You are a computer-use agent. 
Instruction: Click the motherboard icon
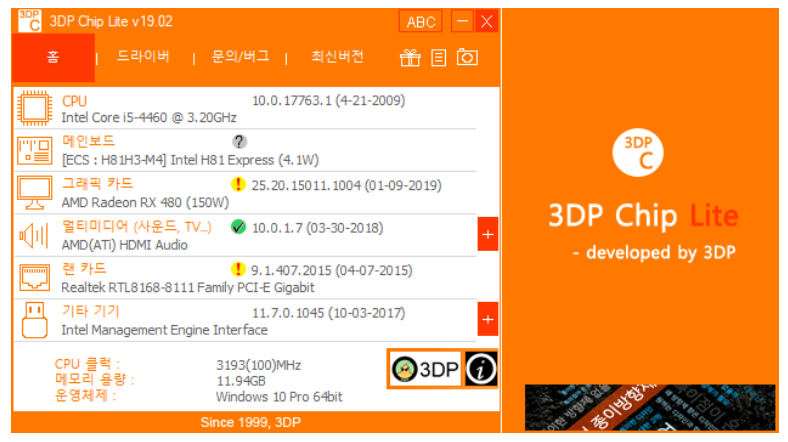click(34, 151)
